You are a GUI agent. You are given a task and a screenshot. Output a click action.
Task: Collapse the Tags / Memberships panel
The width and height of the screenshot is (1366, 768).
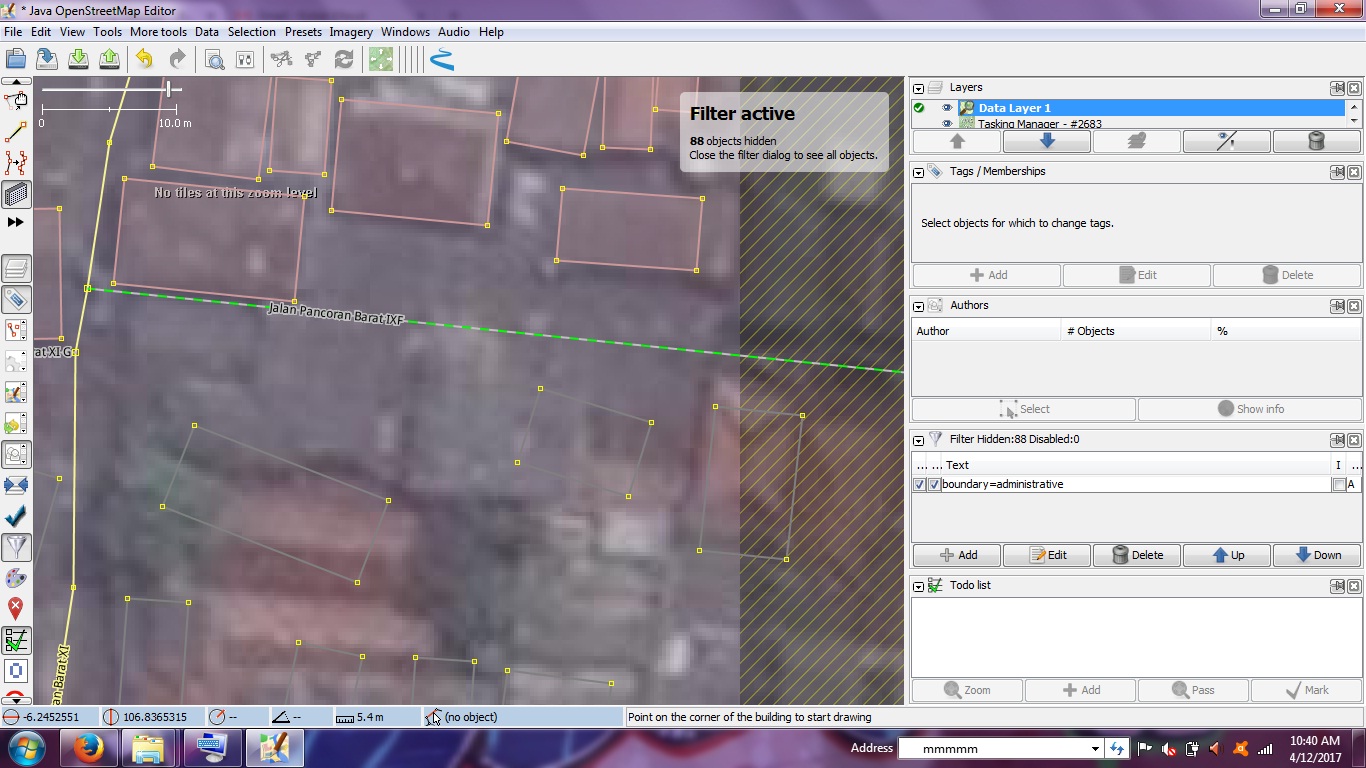pyautogui.click(x=919, y=172)
